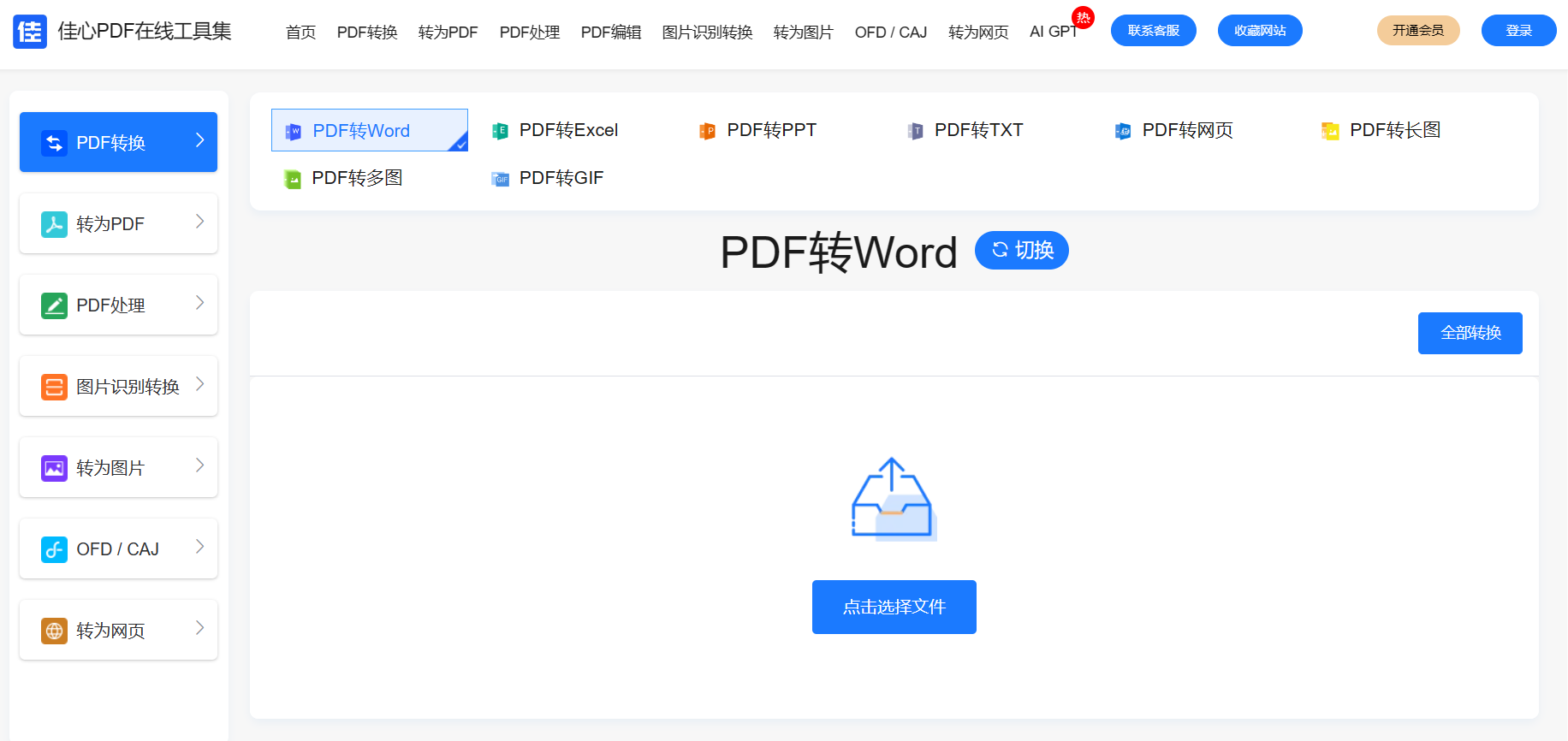This screenshot has width=1568, height=741.
Task: Choose the PDF转TXT icon
Action: 915,131
